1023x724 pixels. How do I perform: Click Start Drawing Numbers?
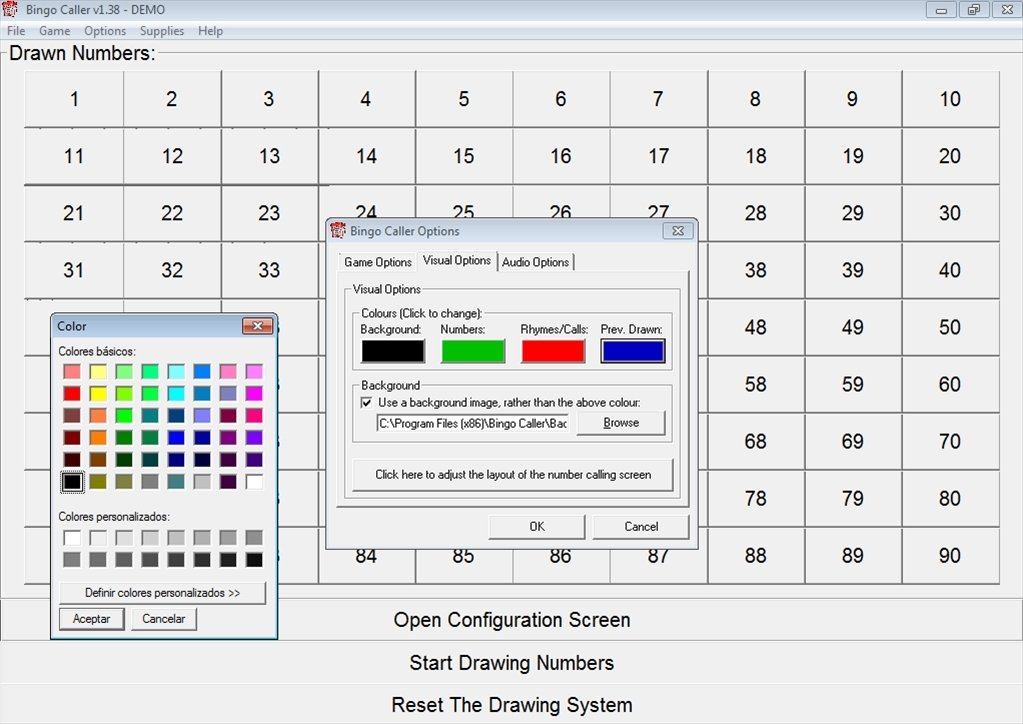click(x=511, y=663)
